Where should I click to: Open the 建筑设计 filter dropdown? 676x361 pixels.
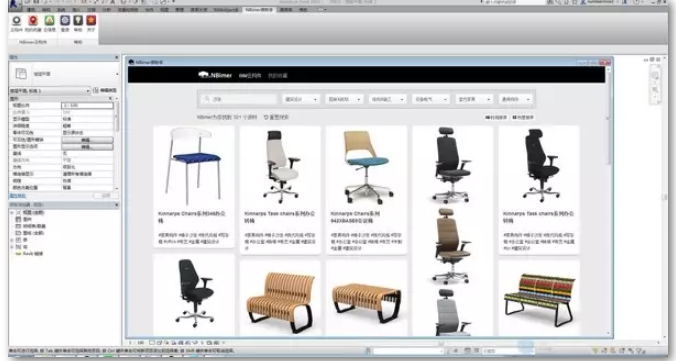(301, 99)
